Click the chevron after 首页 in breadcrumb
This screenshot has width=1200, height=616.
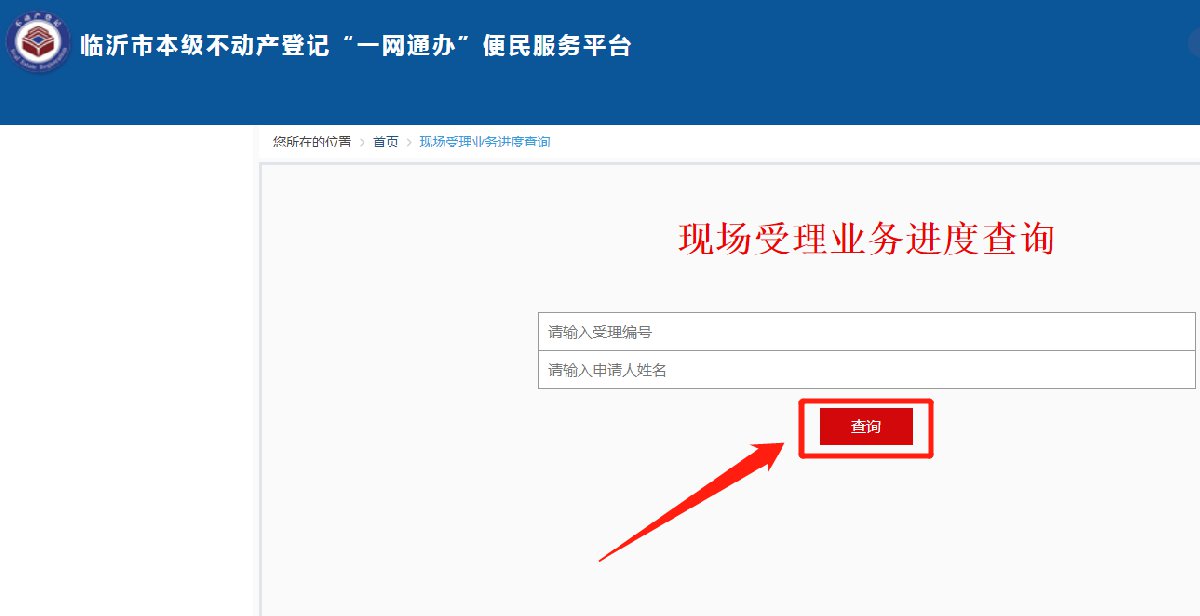[x=409, y=142]
